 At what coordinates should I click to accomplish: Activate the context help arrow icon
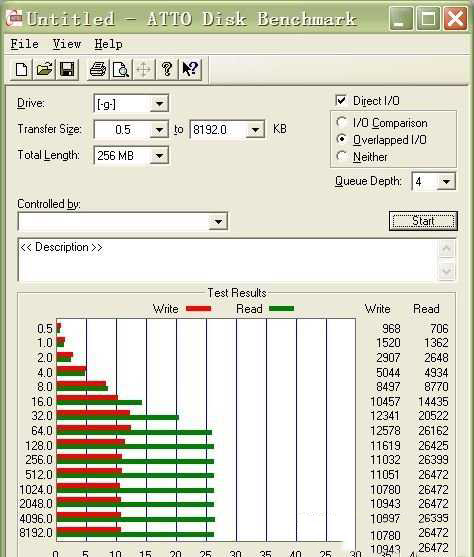click(190, 69)
